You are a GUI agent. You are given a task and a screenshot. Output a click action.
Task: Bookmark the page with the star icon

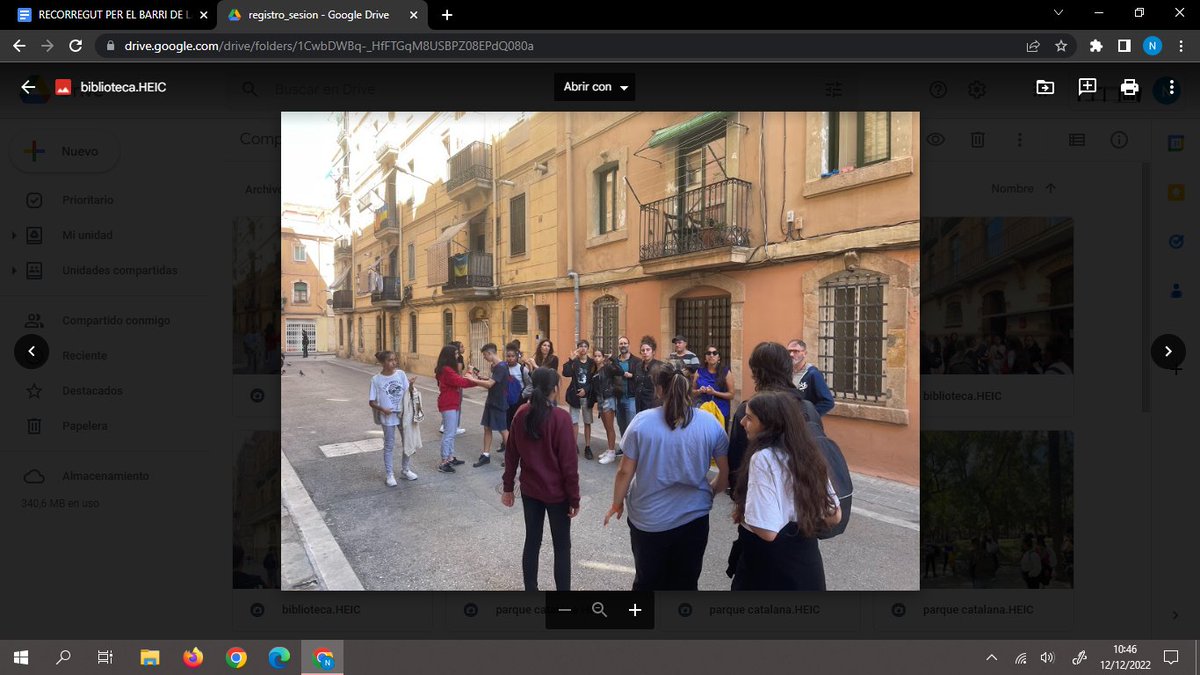point(1061,46)
